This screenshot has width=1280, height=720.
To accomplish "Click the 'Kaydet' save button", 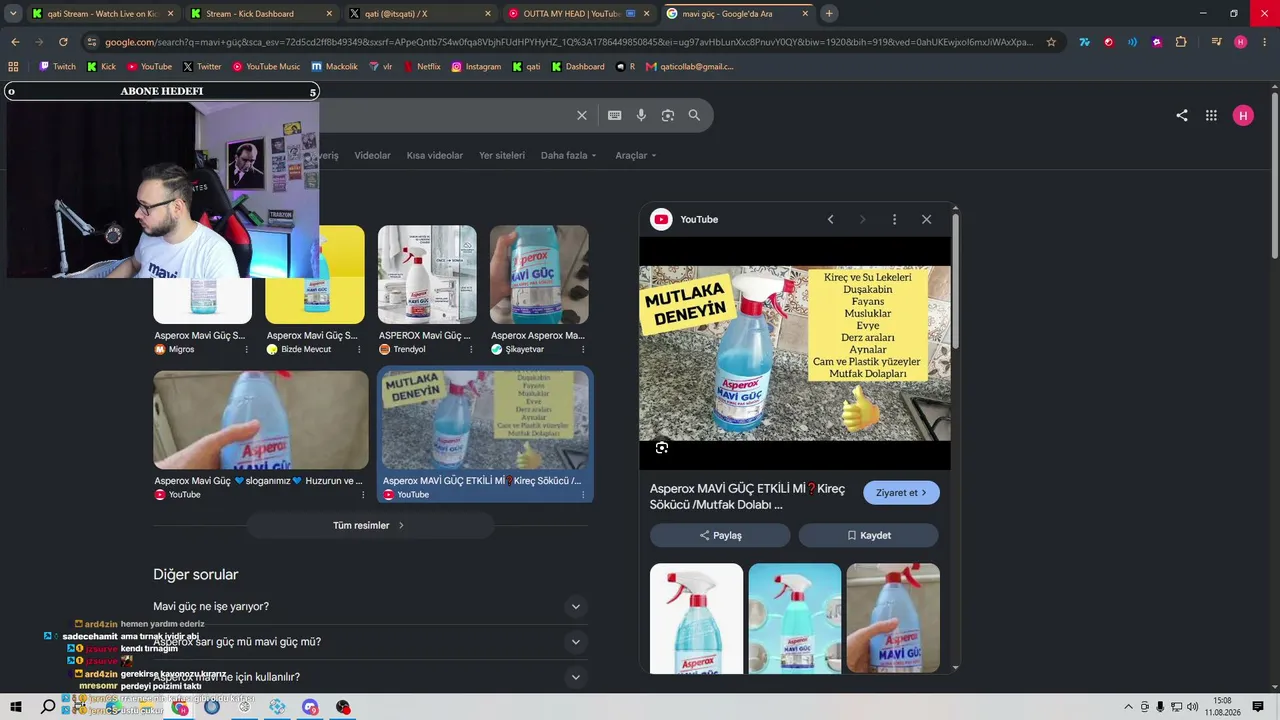I will (868, 535).
